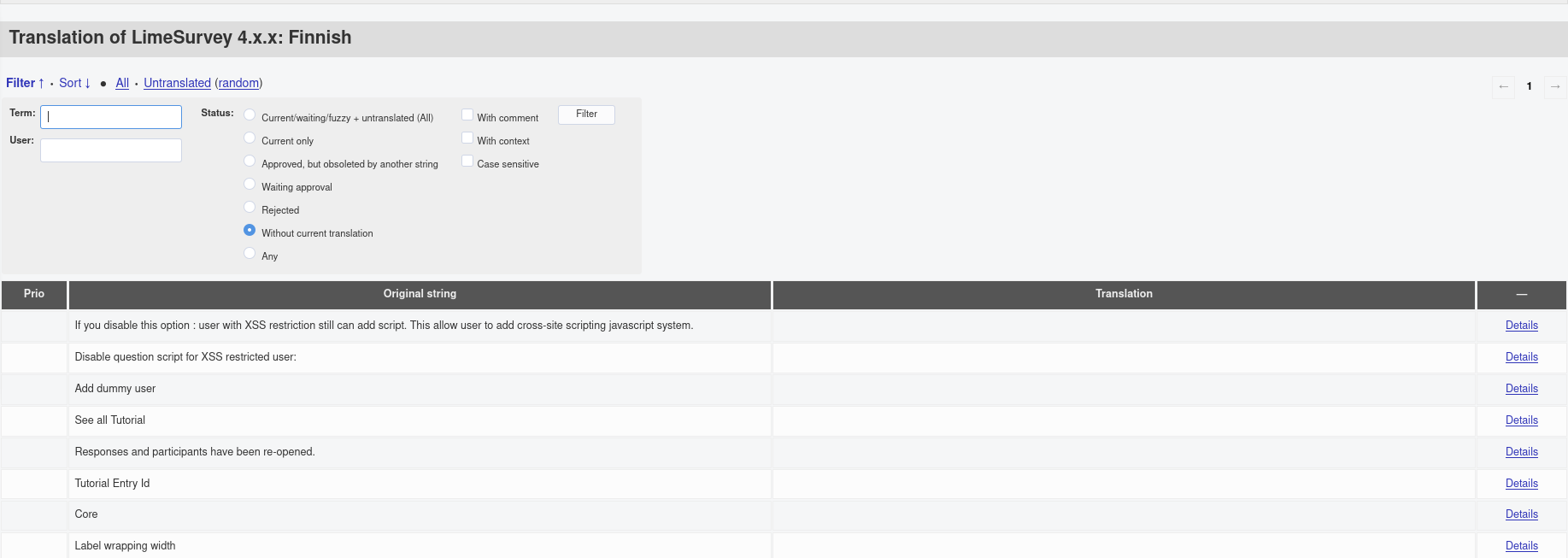
Task: Enable the With comment checkbox
Action: [x=467, y=115]
